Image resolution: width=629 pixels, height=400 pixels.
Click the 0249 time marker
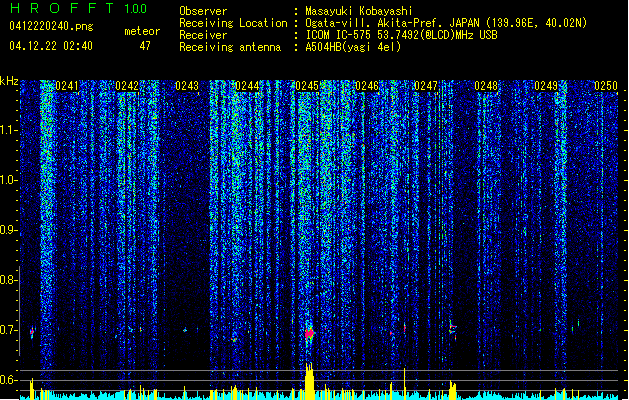coord(546,86)
